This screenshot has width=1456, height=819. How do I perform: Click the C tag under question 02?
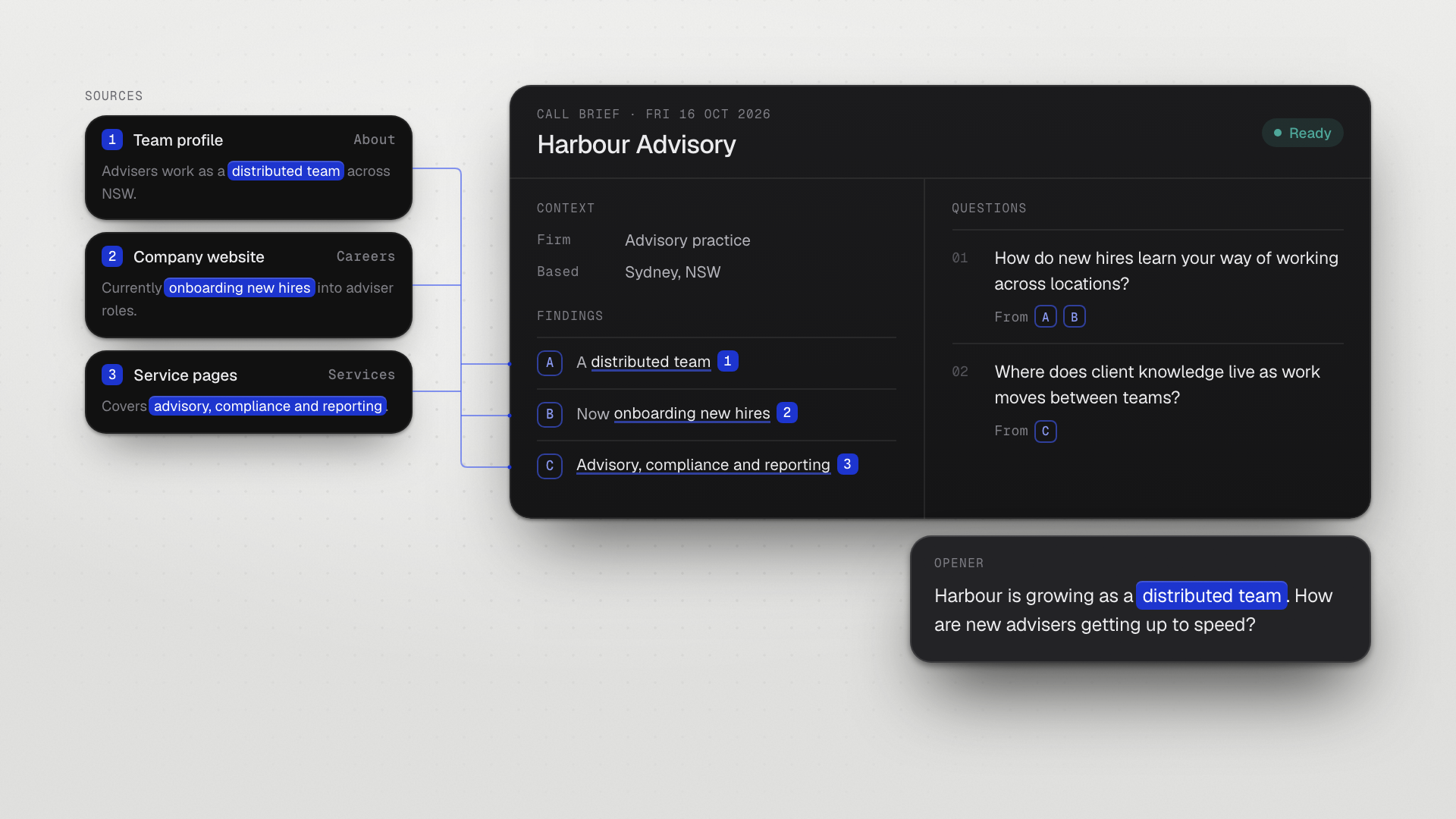[x=1046, y=431]
